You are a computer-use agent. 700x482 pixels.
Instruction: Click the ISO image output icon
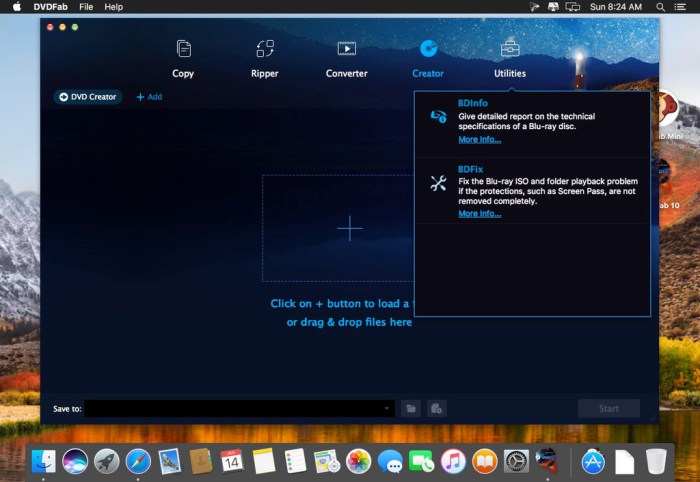437,408
